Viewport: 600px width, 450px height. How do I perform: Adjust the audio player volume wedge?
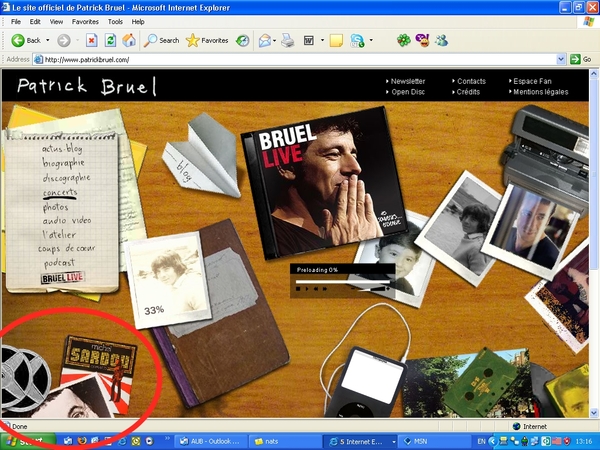(372, 289)
